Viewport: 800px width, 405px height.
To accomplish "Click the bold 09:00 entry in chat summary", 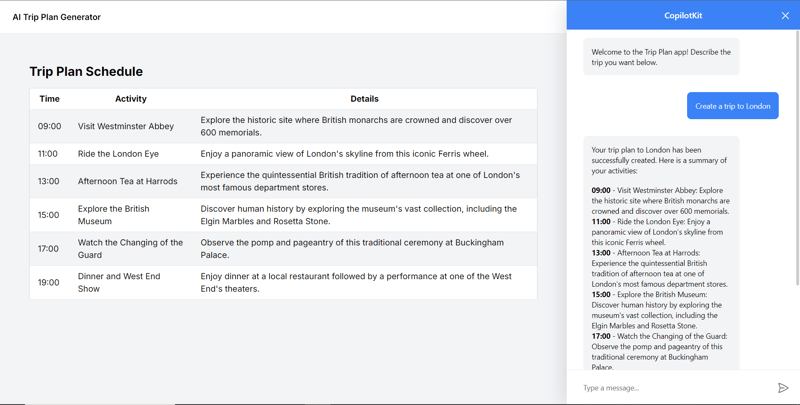I will point(601,190).
